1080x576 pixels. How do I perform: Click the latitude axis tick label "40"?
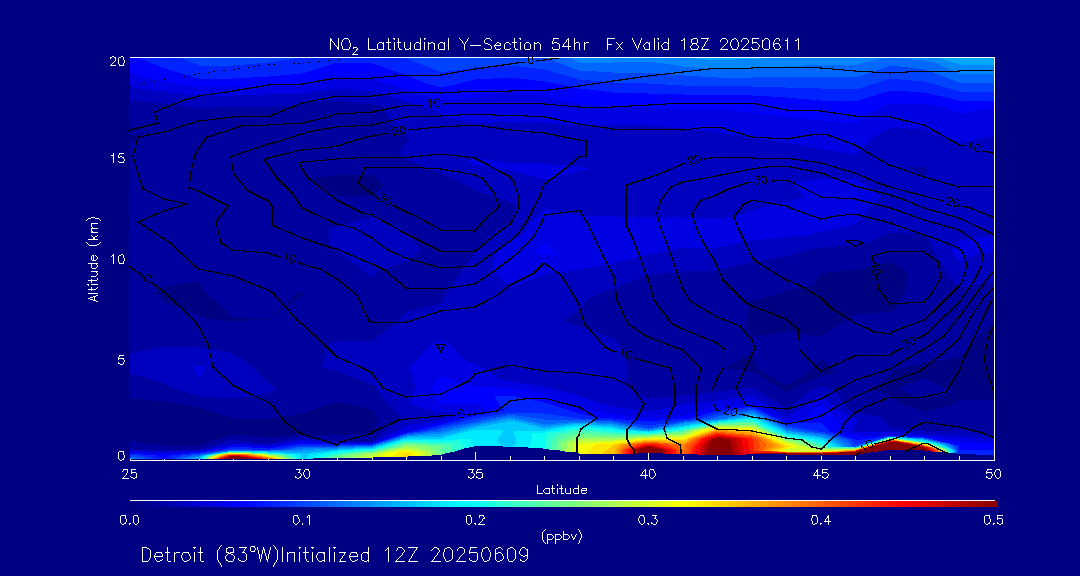[x=648, y=474]
